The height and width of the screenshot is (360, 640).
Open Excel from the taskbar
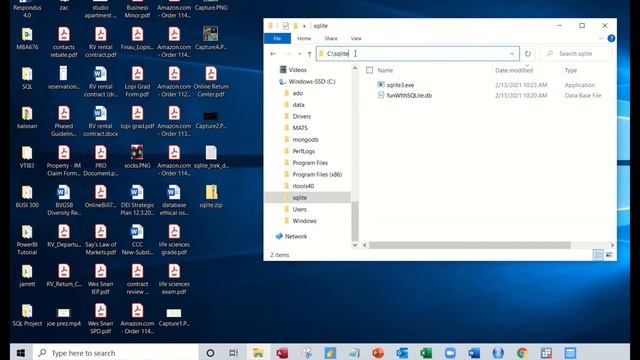[x=426, y=353]
